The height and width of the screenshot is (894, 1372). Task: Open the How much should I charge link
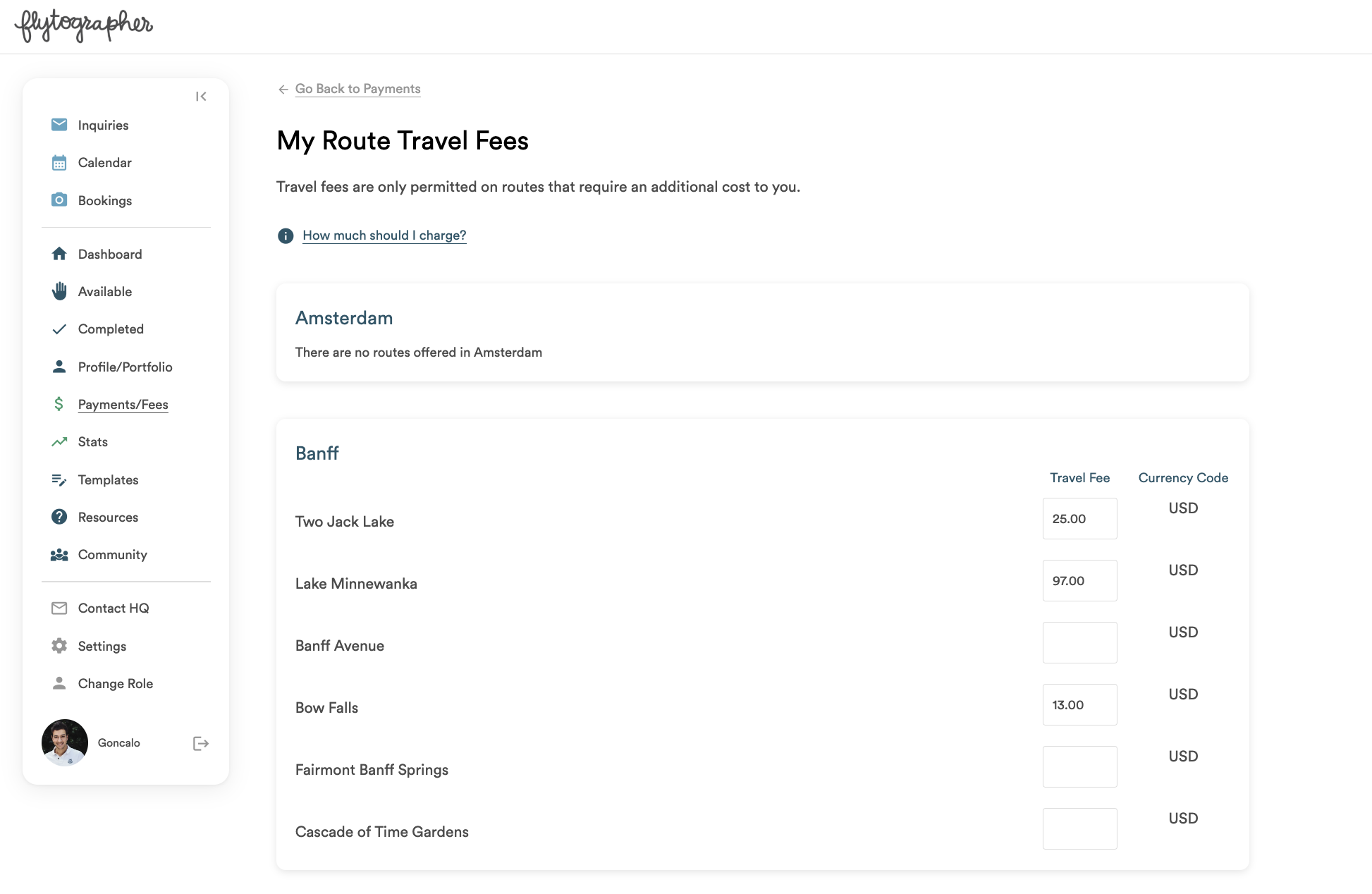coord(384,235)
